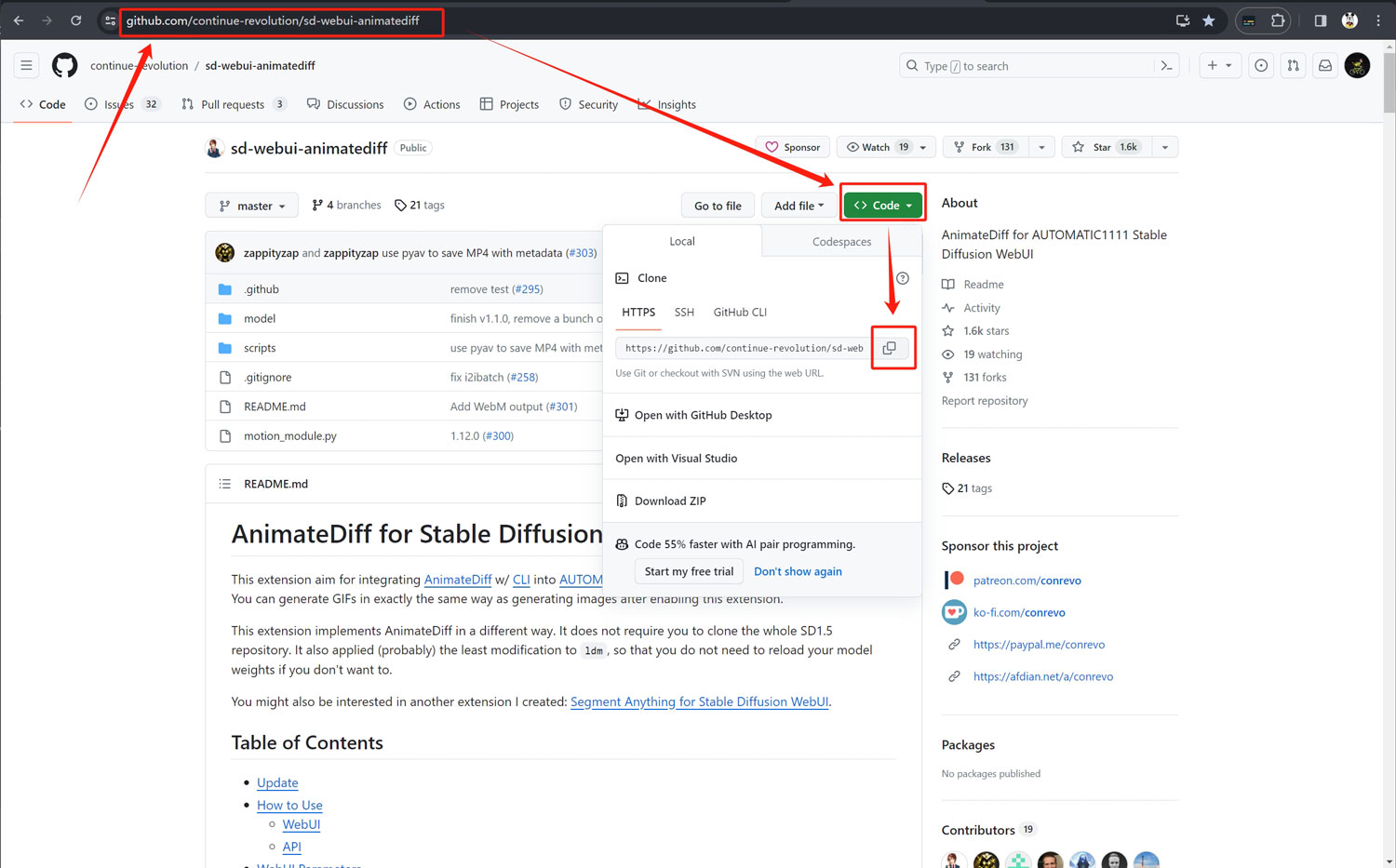Open the create new plus dropdown
Viewport: 1396px width, 868px height.
click(1219, 66)
